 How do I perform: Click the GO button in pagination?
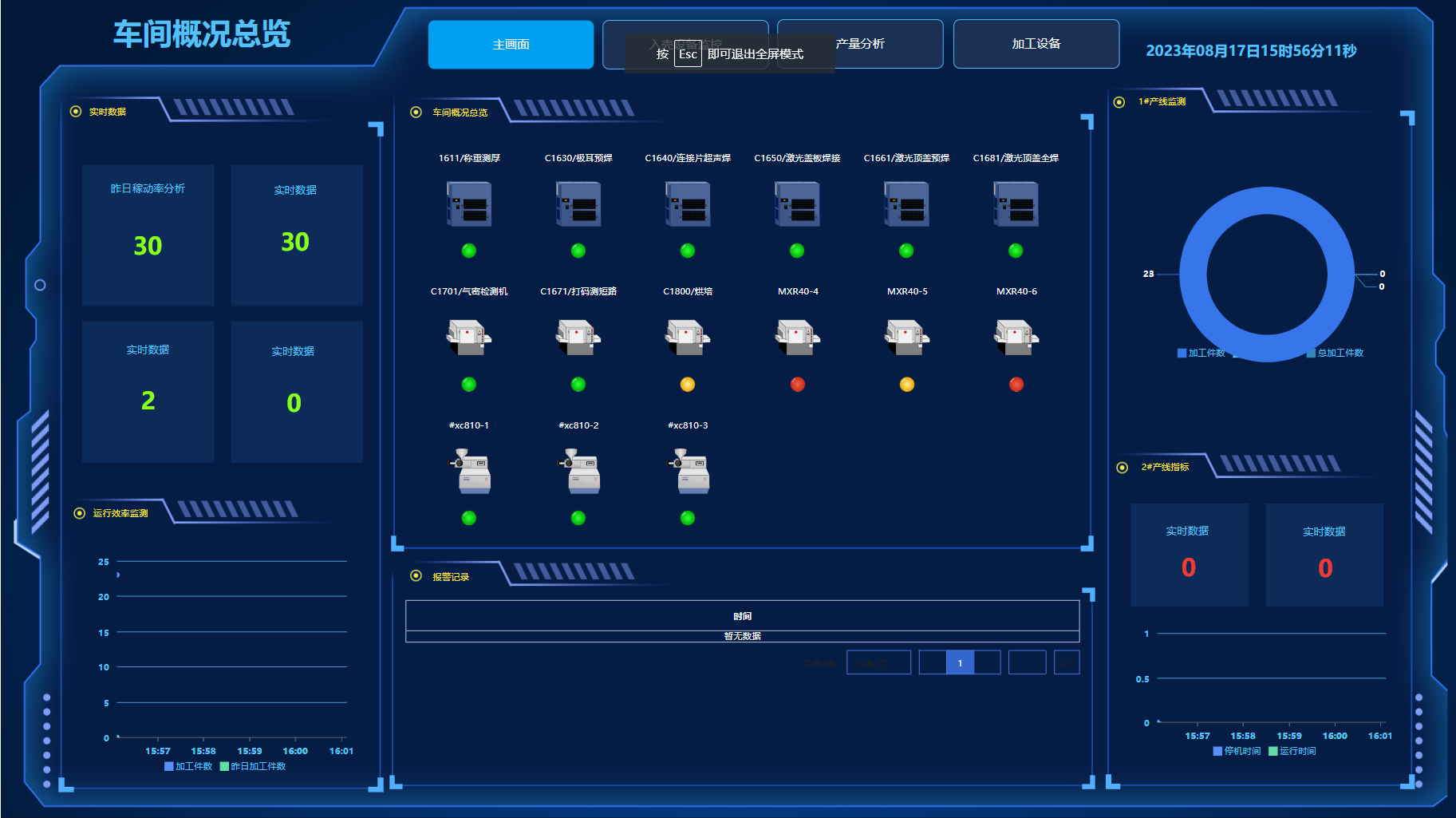[x=1067, y=662]
